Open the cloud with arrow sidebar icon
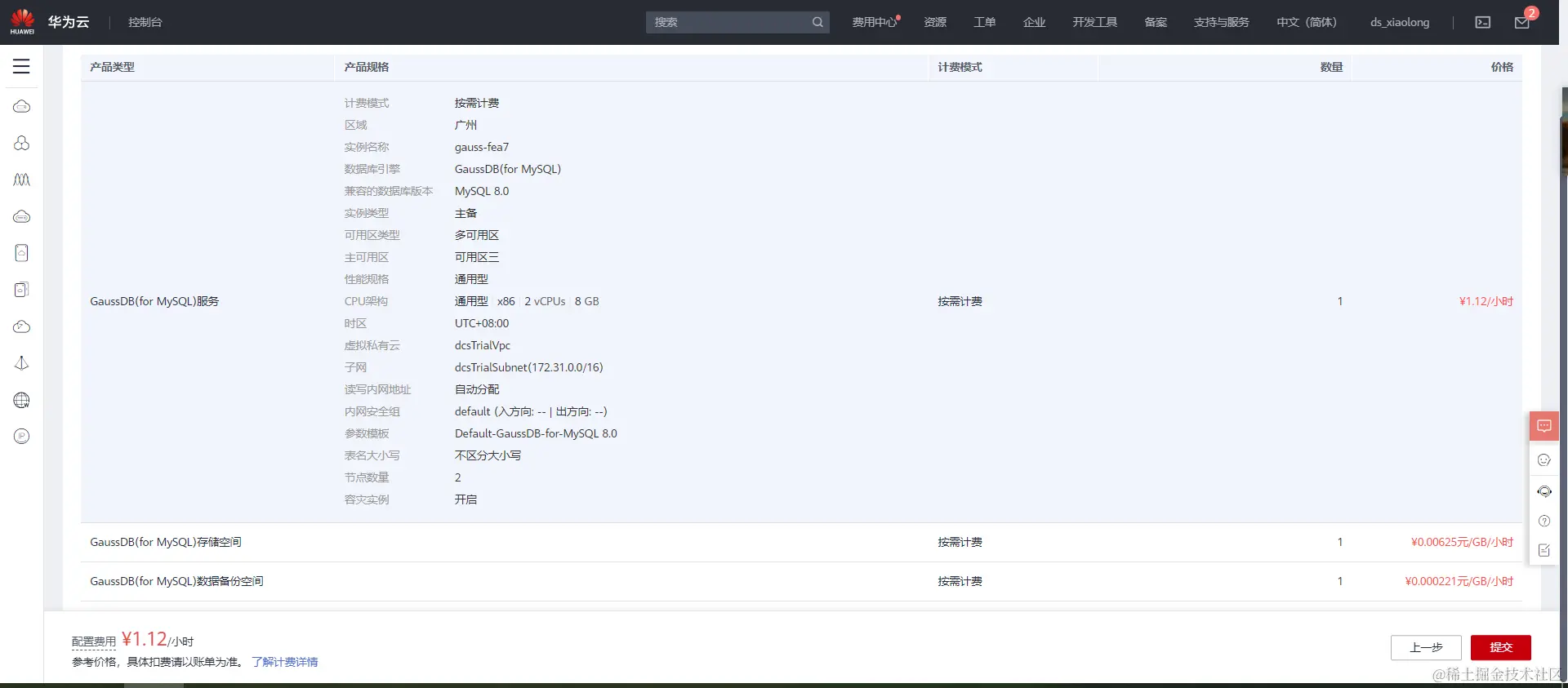The width and height of the screenshot is (1568, 688). point(22,326)
